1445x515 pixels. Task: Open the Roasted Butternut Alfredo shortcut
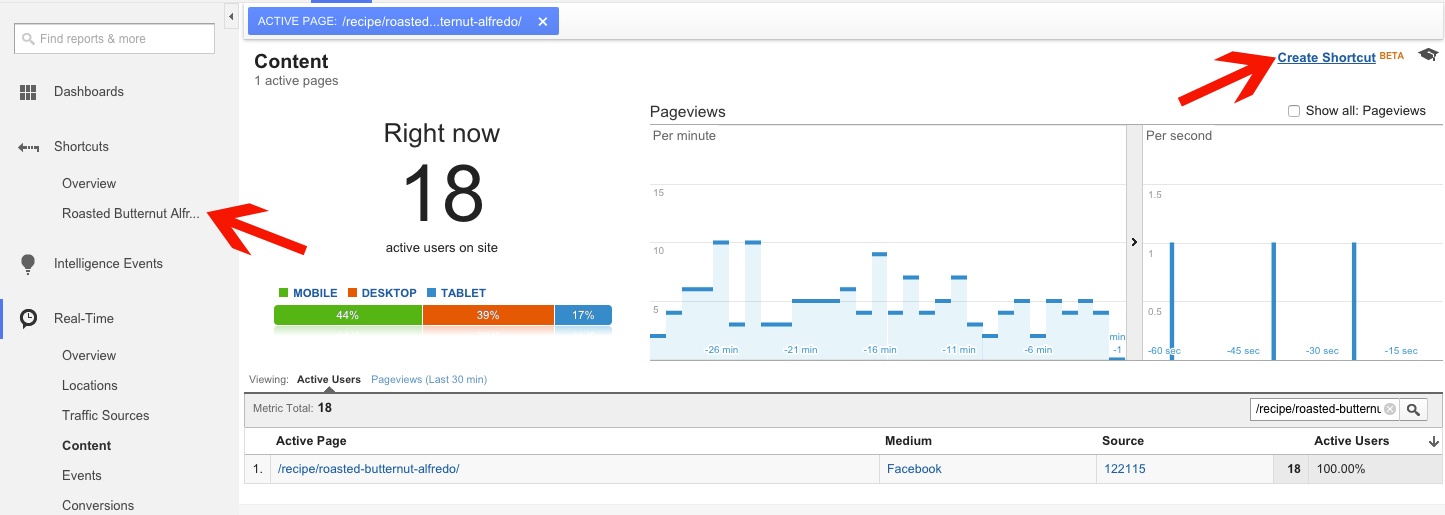click(130, 213)
